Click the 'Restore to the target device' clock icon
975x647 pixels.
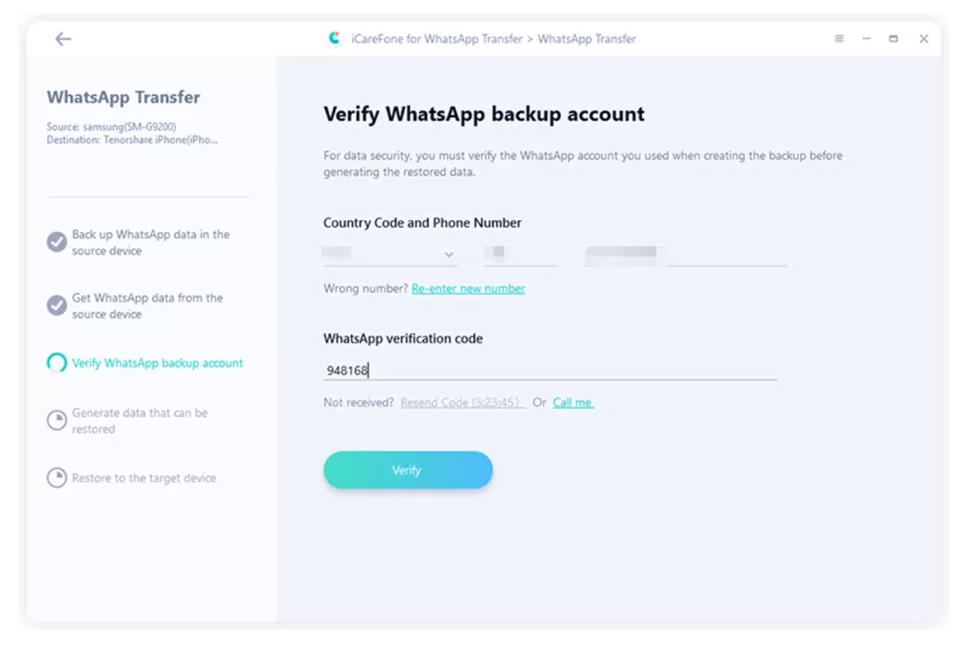[x=57, y=477]
